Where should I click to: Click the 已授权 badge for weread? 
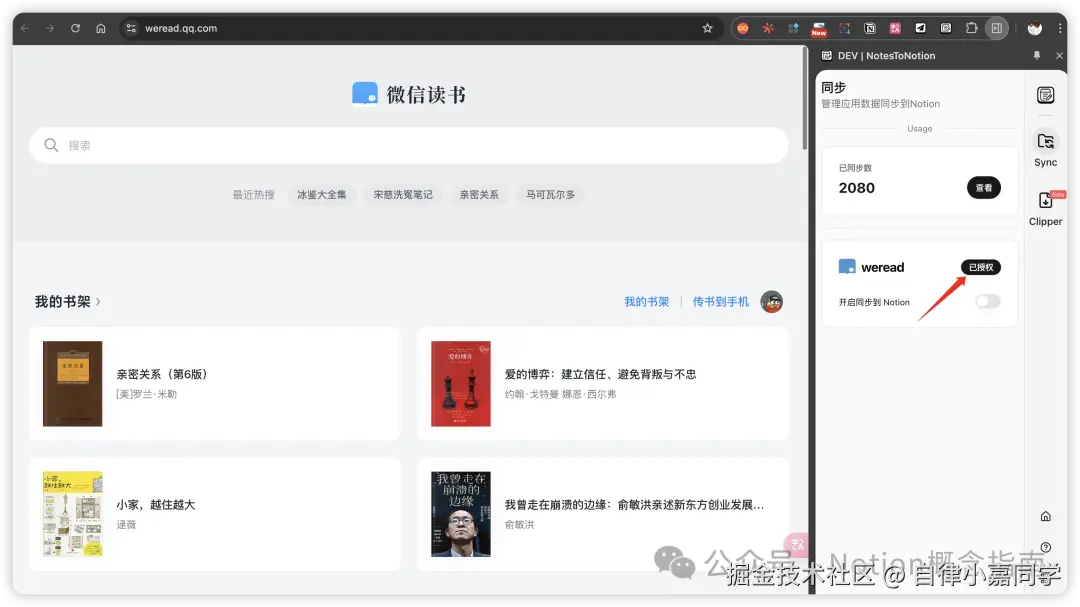point(981,267)
